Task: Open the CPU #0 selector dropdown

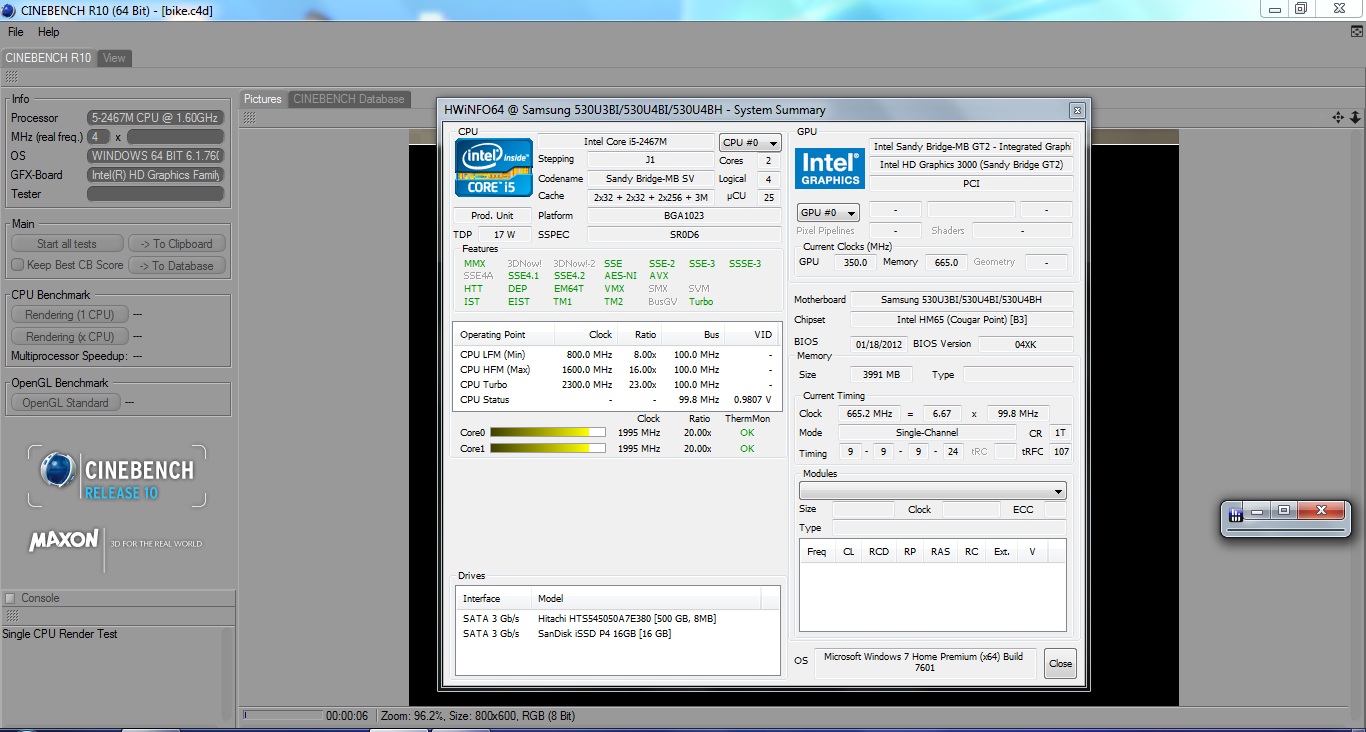Action: coord(750,143)
